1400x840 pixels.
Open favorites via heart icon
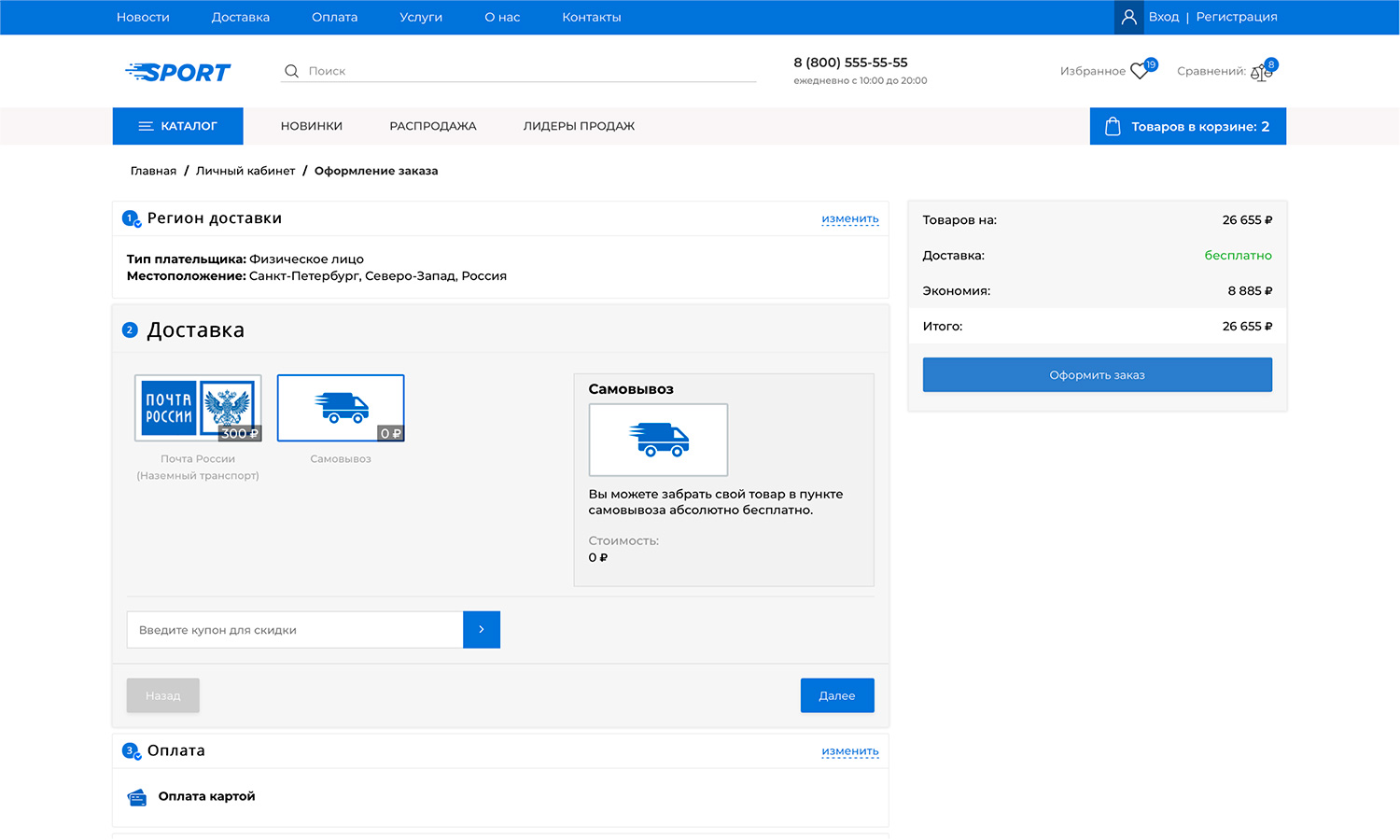click(1140, 71)
